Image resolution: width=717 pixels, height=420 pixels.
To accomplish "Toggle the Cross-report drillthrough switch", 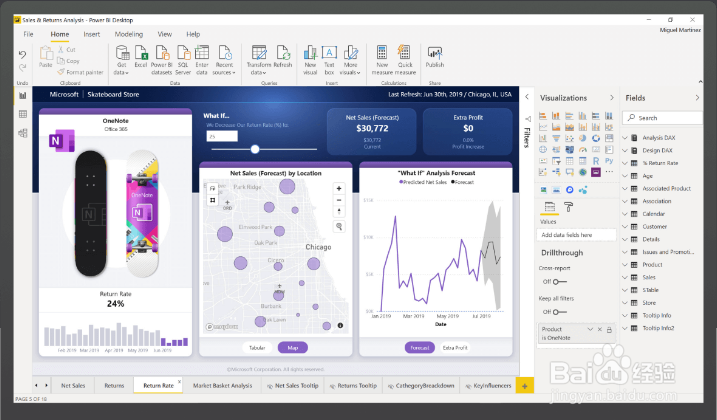I will pyautogui.click(x=559, y=281).
